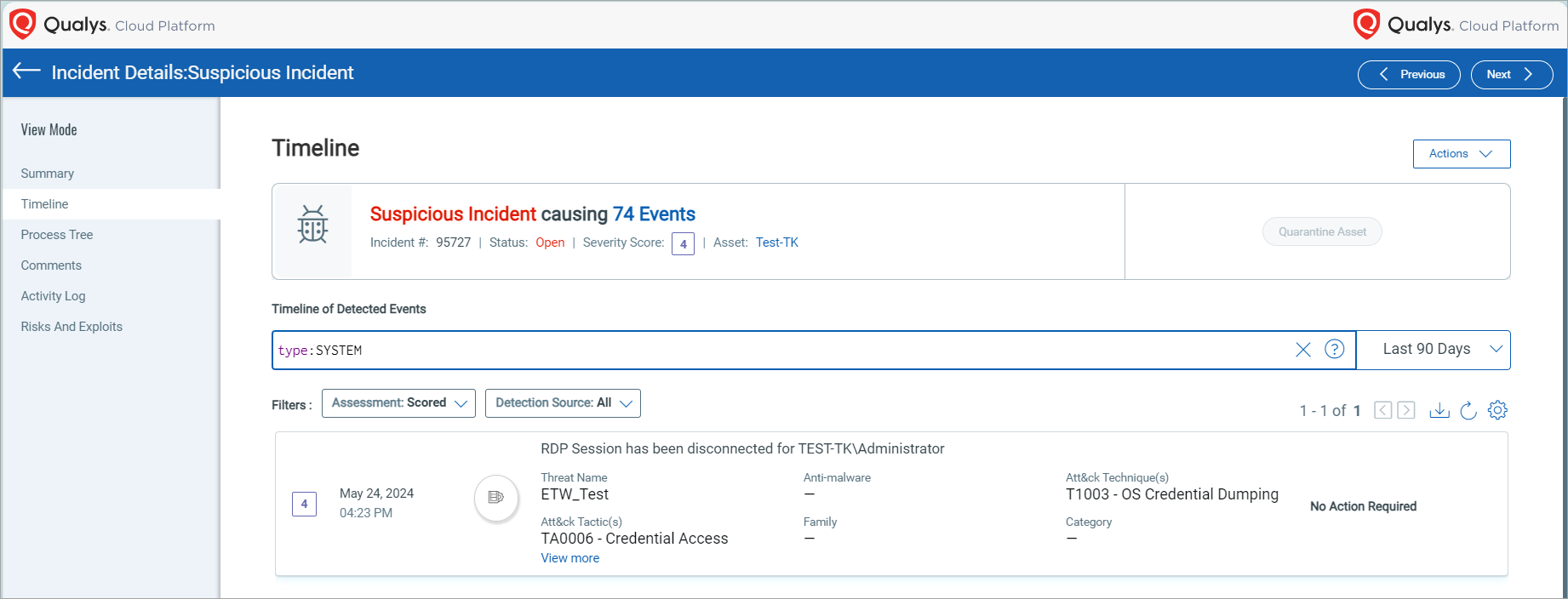
Task: Open the timeline settings gear icon
Action: click(1497, 410)
